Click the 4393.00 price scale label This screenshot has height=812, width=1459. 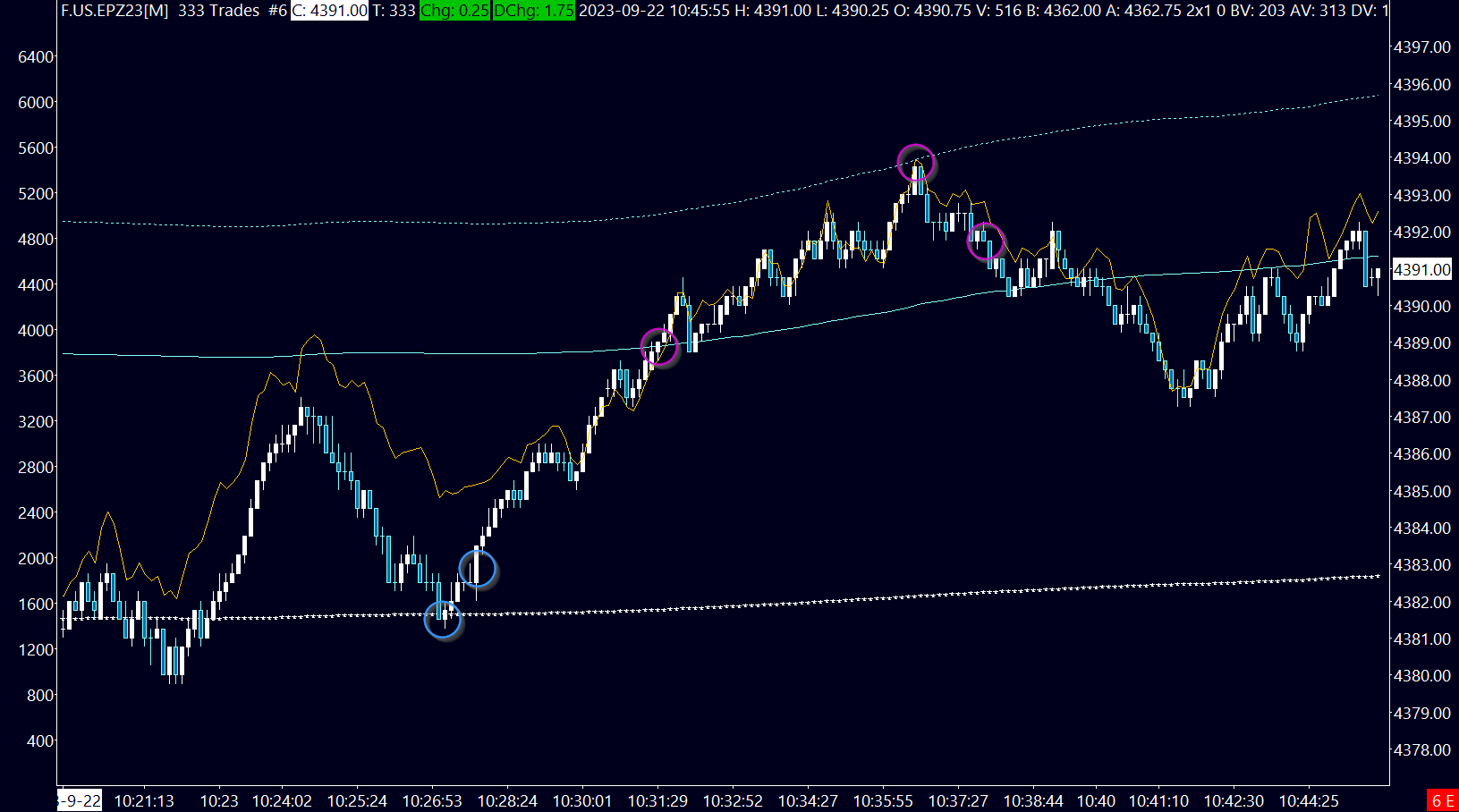pos(1422,195)
